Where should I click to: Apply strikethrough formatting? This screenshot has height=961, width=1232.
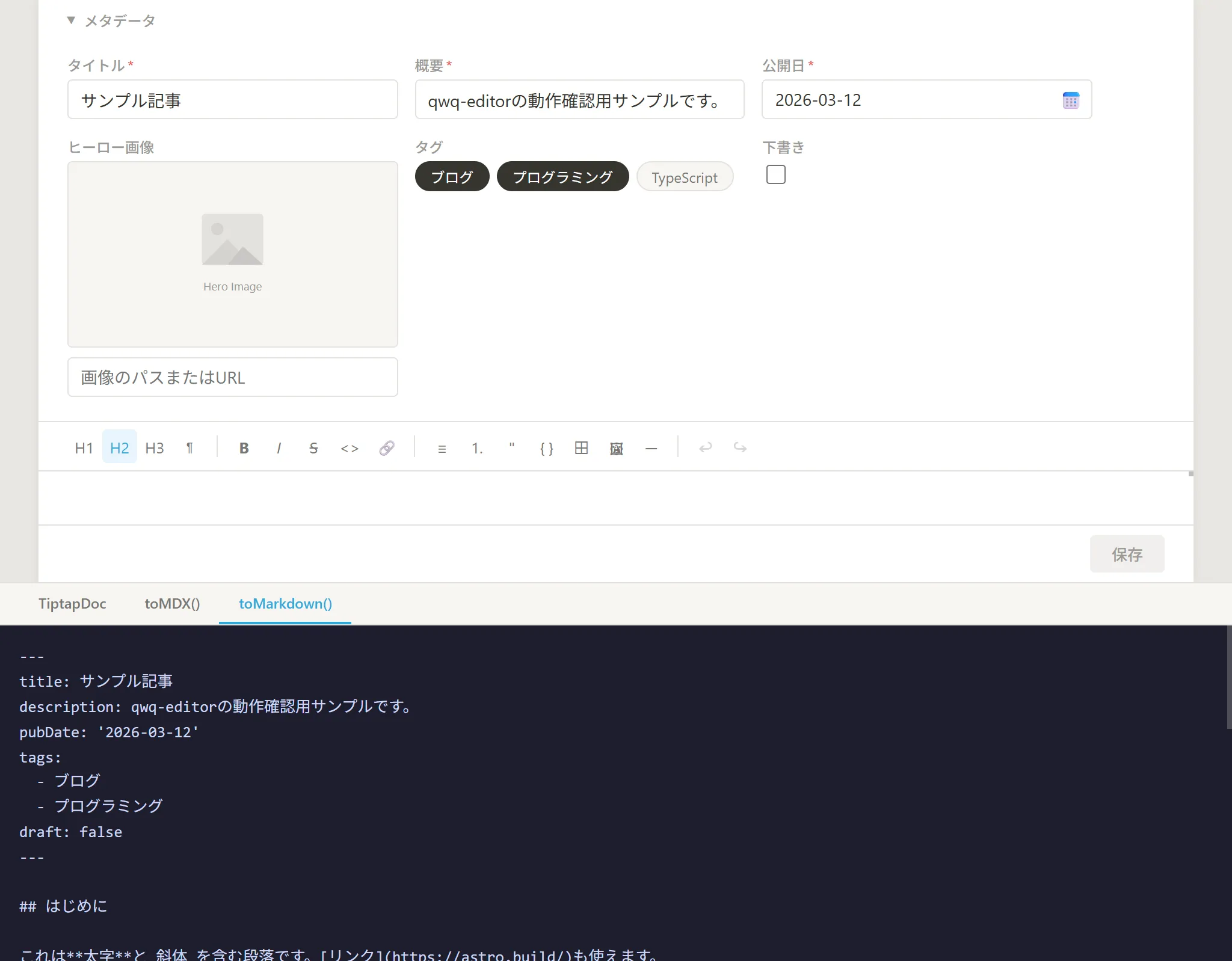click(x=313, y=447)
